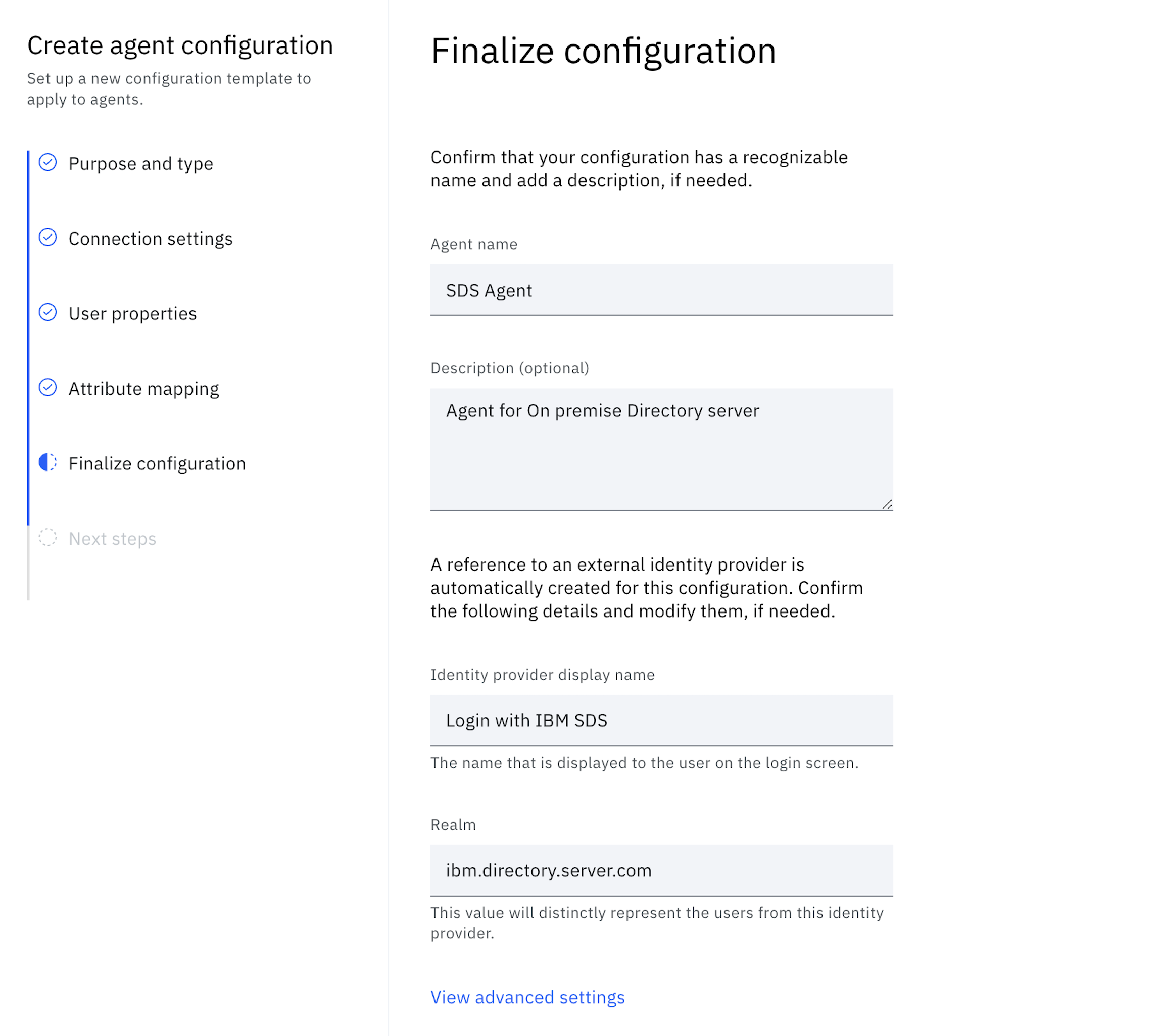This screenshot has width=1160, height=1036.
Task: Click the Attribute mapping checkmark icon
Action: point(48,388)
